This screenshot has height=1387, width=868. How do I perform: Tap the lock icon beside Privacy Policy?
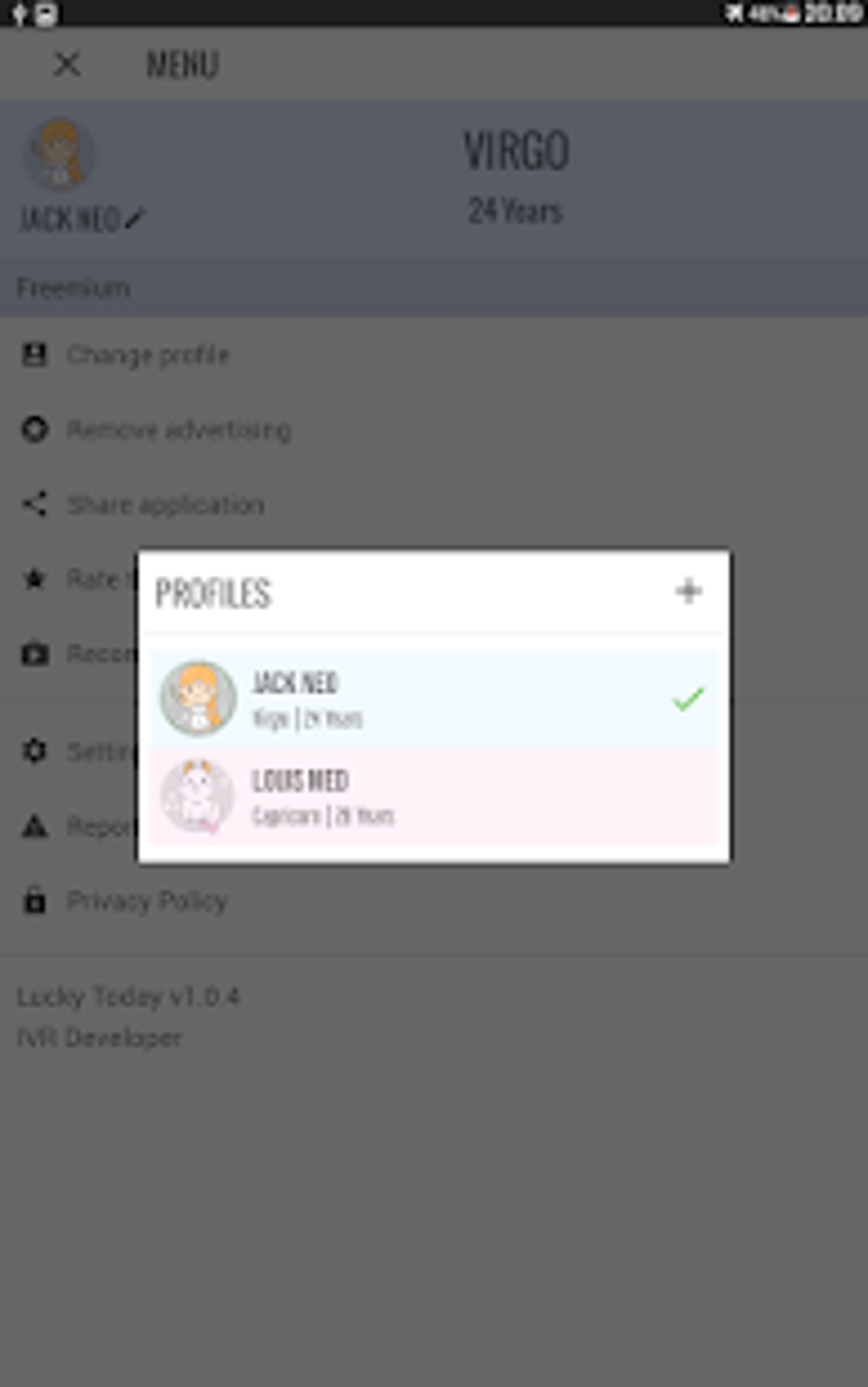(x=35, y=900)
